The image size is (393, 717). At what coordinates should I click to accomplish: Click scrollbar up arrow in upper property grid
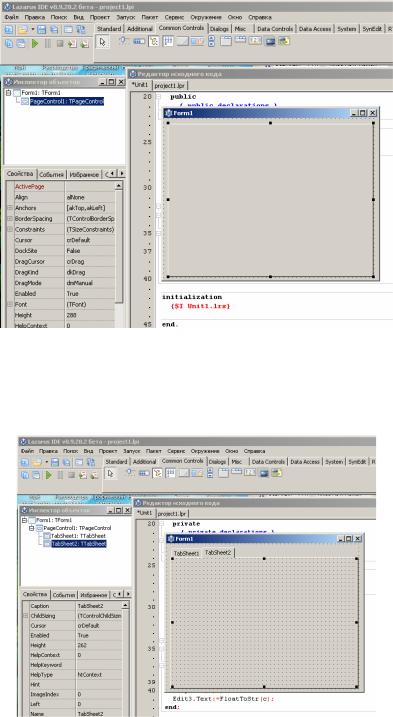[x=118, y=186]
